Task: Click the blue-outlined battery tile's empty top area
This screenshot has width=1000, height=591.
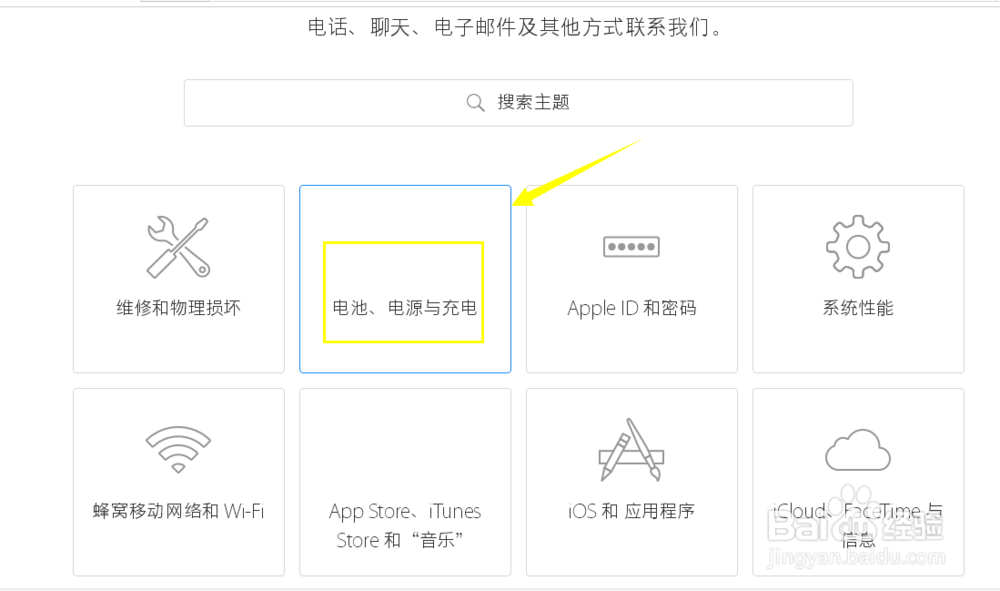Action: pos(405,214)
